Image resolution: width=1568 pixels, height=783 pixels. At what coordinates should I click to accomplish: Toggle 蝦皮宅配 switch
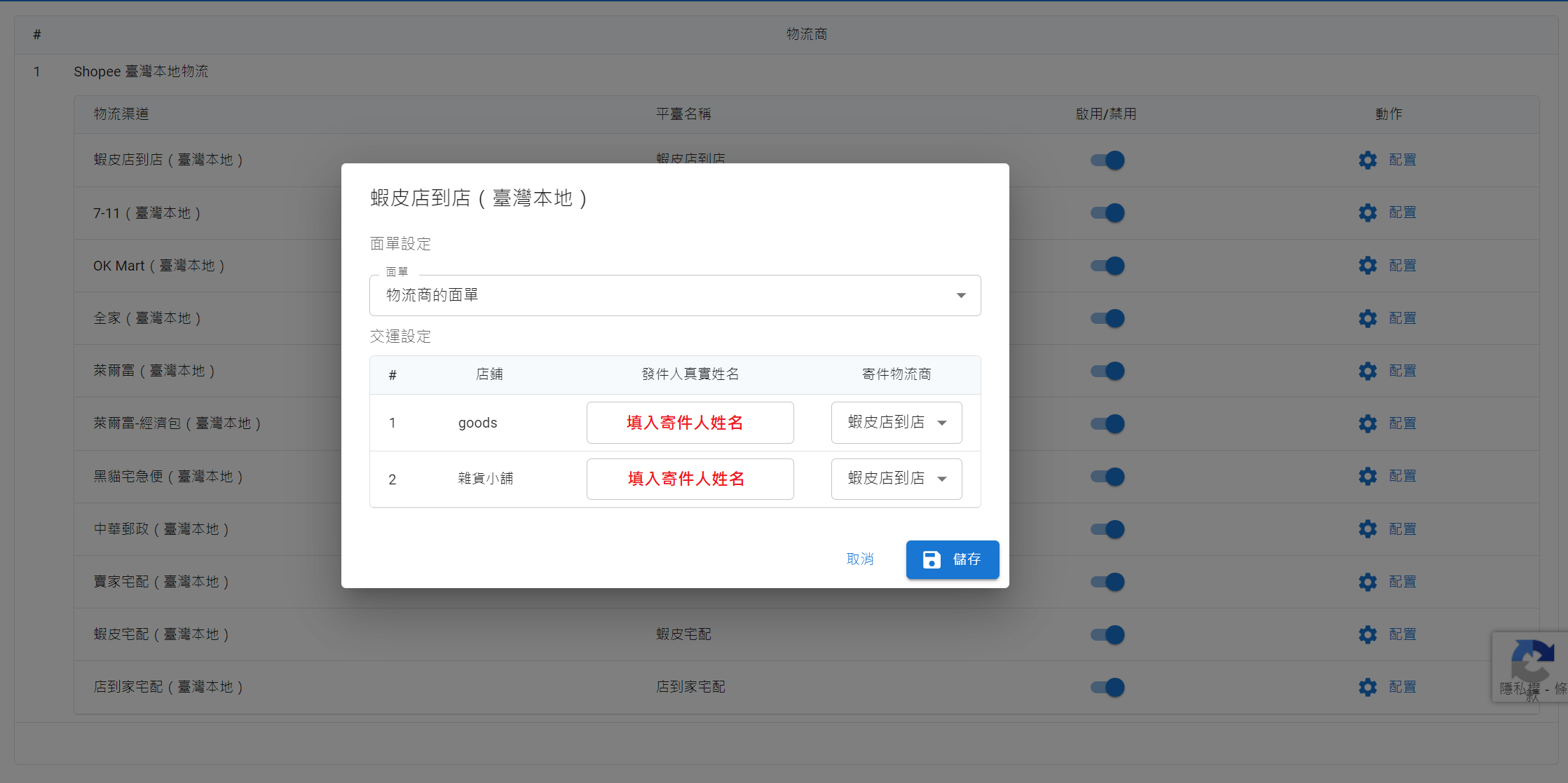[x=1107, y=634]
